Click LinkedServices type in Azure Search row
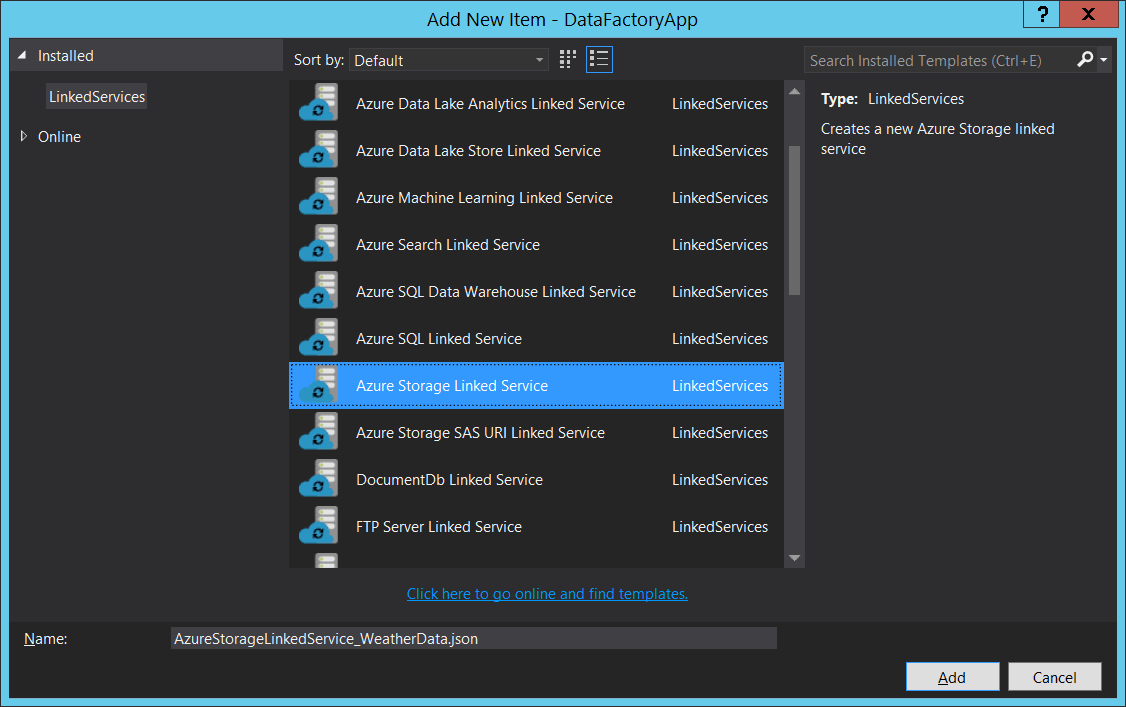This screenshot has height=707, width=1126. pyautogui.click(x=720, y=245)
